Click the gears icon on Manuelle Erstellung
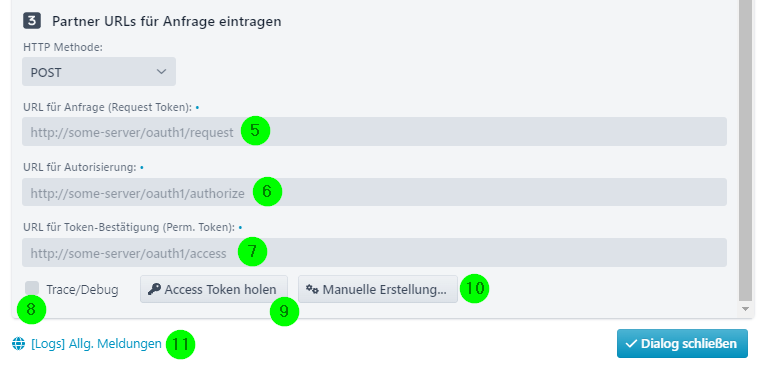765x369 pixels. (x=312, y=289)
